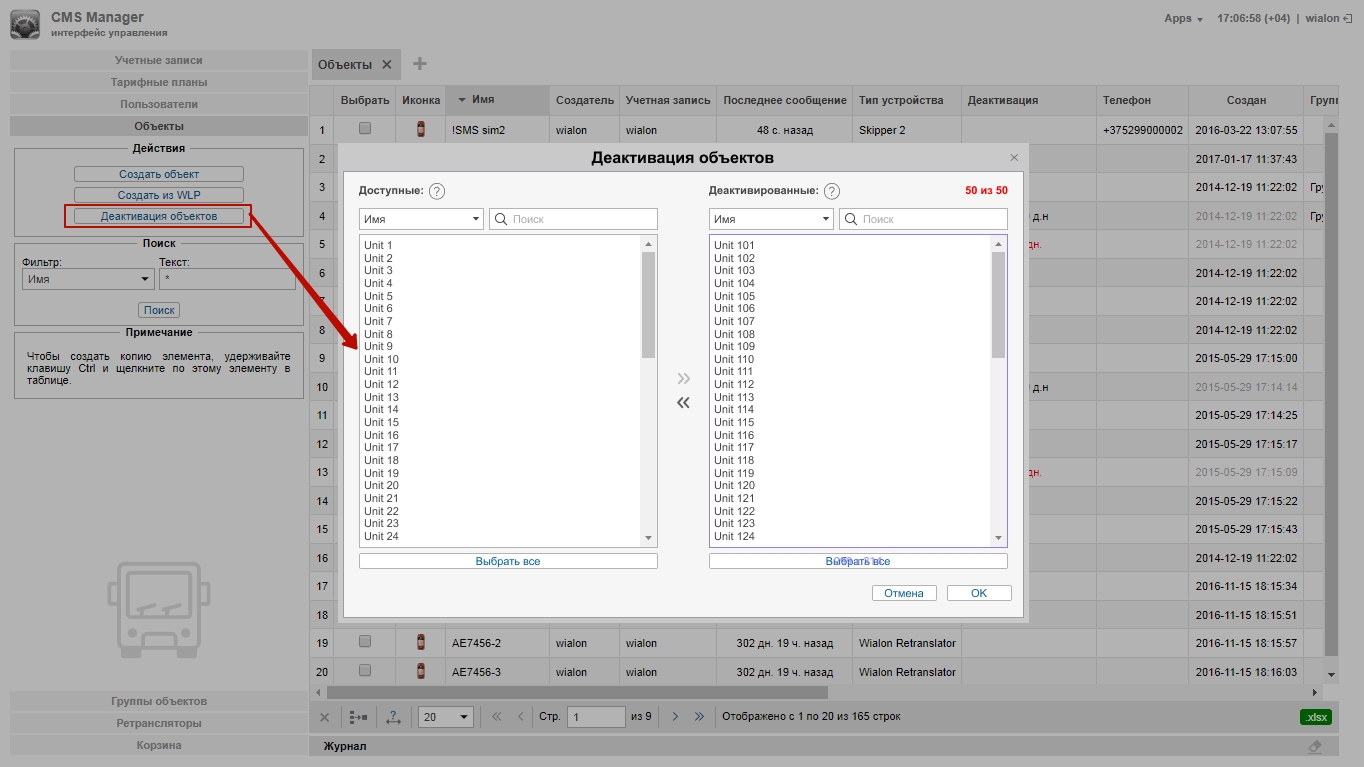Go to next page using single arrow
Image resolution: width=1364 pixels, height=767 pixels.
pos(675,717)
